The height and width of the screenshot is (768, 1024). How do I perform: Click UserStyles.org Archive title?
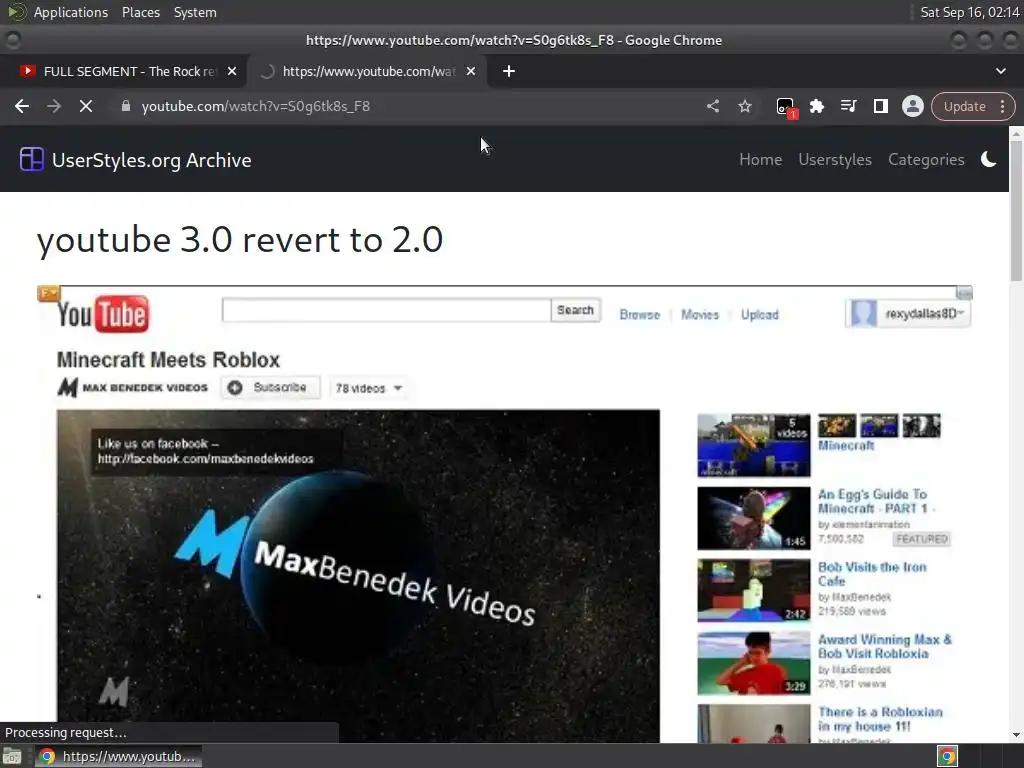(x=152, y=160)
